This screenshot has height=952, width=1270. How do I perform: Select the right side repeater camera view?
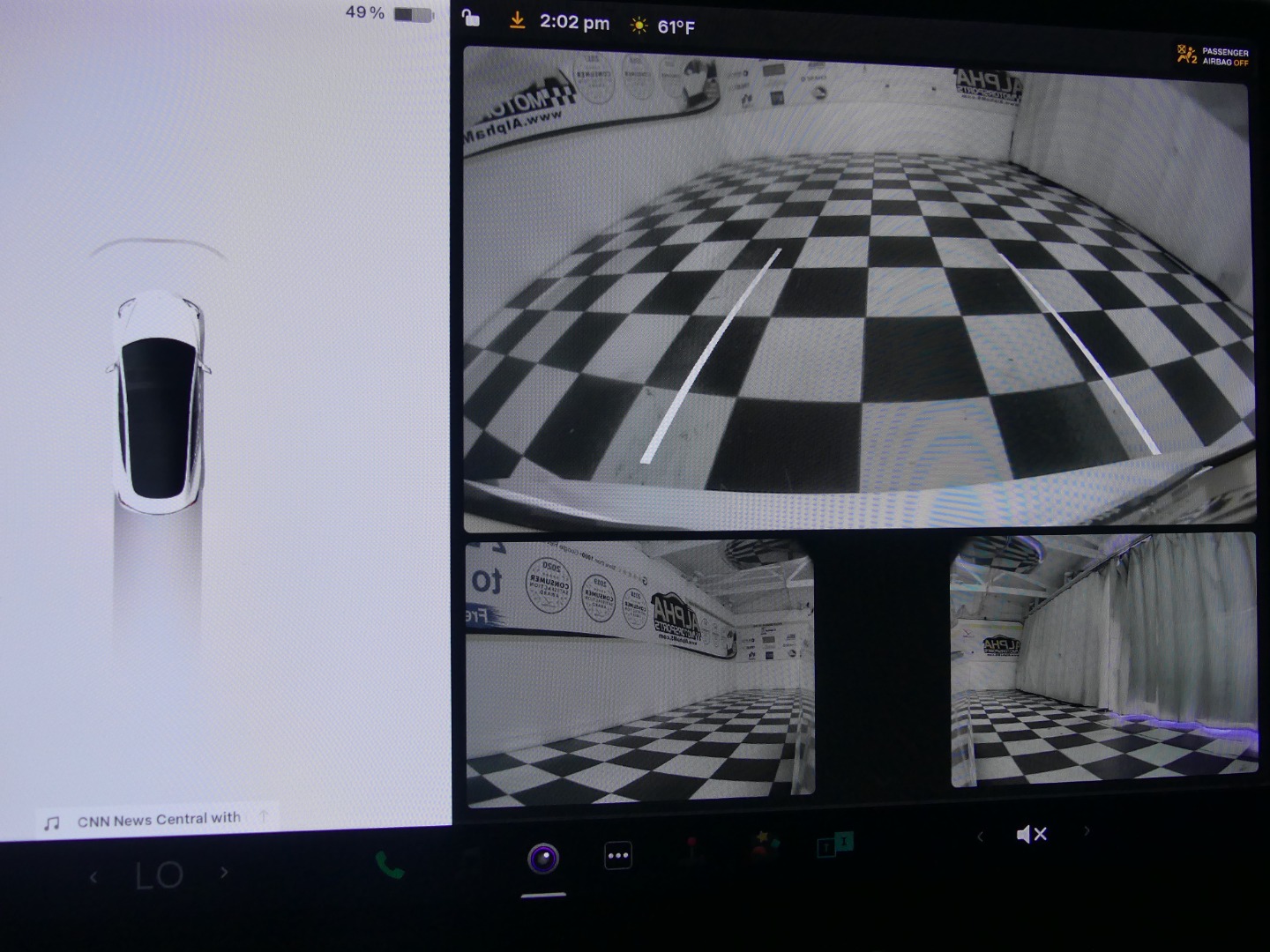pos(1102,661)
